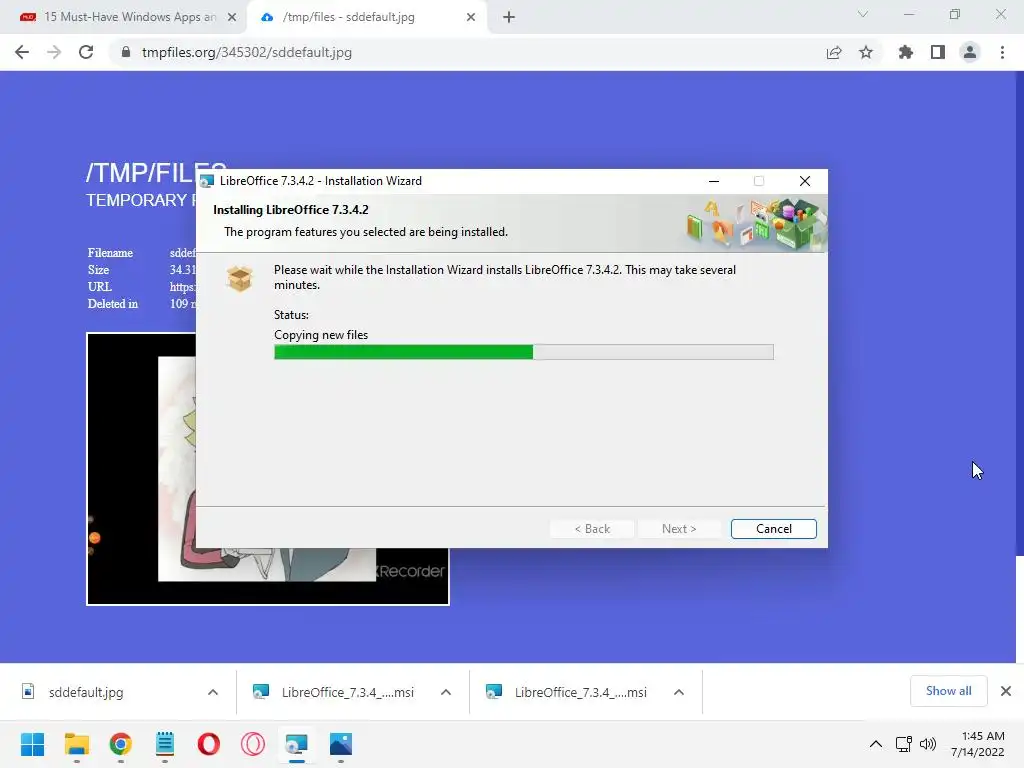This screenshot has height=768, width=1024.
Task: Open sddefault.jpg from downloads bar
Action: (x=86, y=692)
